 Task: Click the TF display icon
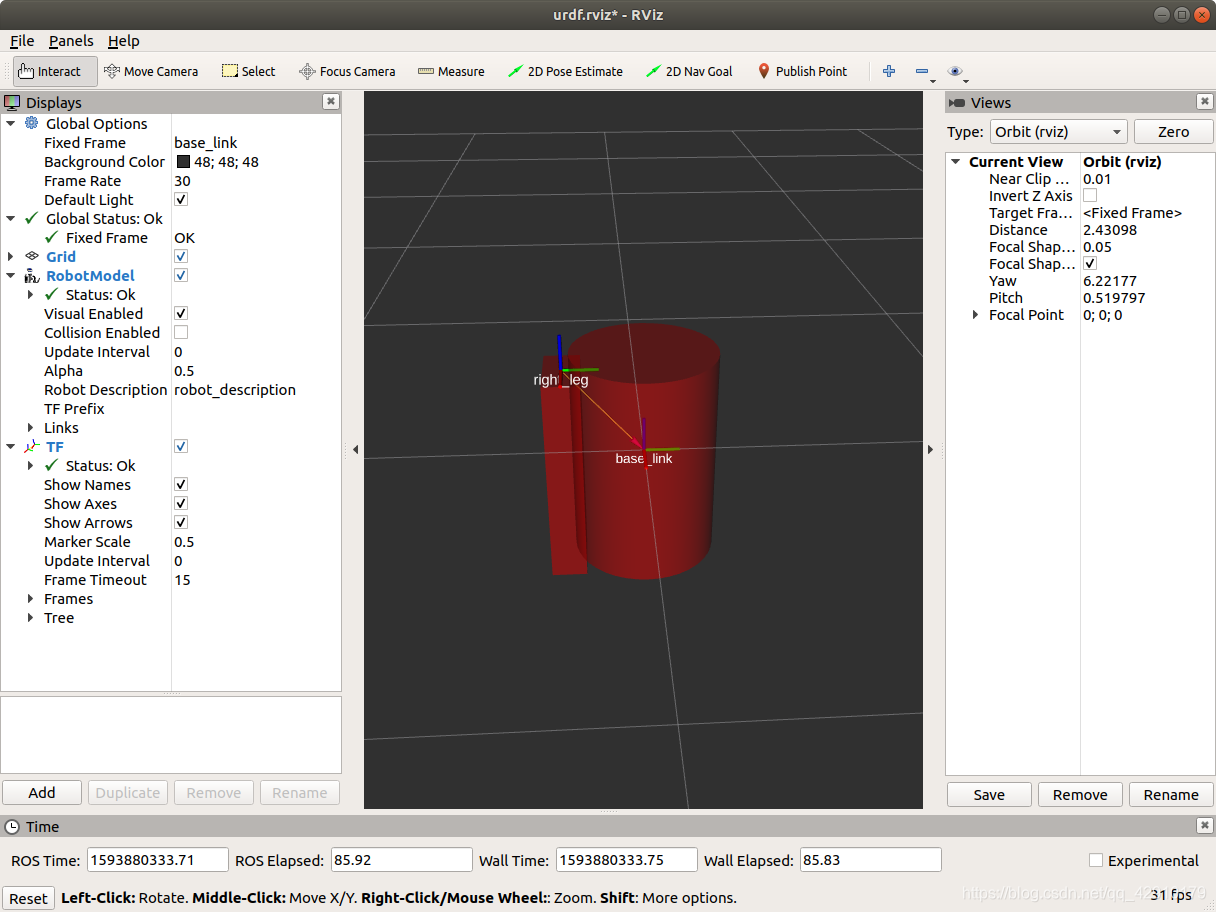click(x=31, y=446)
